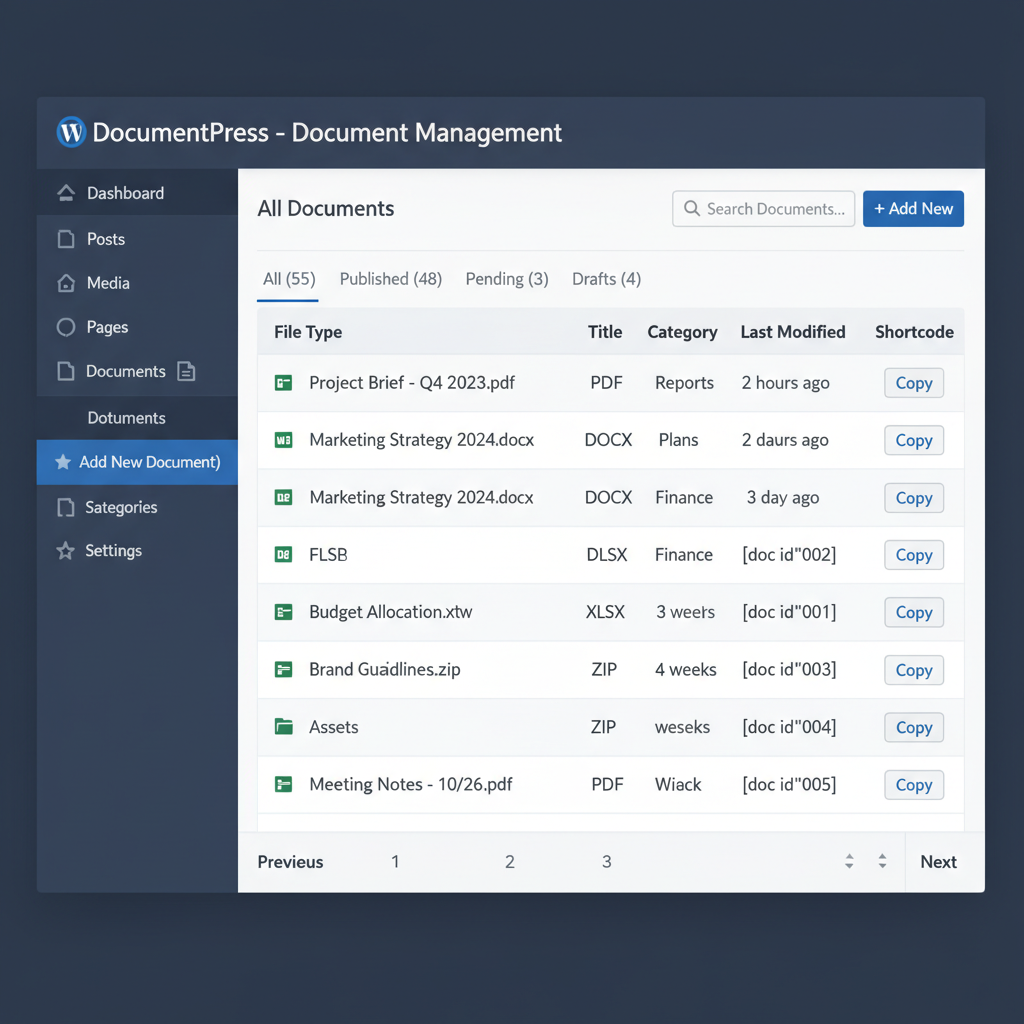The height and width of the screenshot is (1024, 1024).
Task: Click the PDF icon for Project Brief - Q4 2023
Action: (x=283, y=382)
